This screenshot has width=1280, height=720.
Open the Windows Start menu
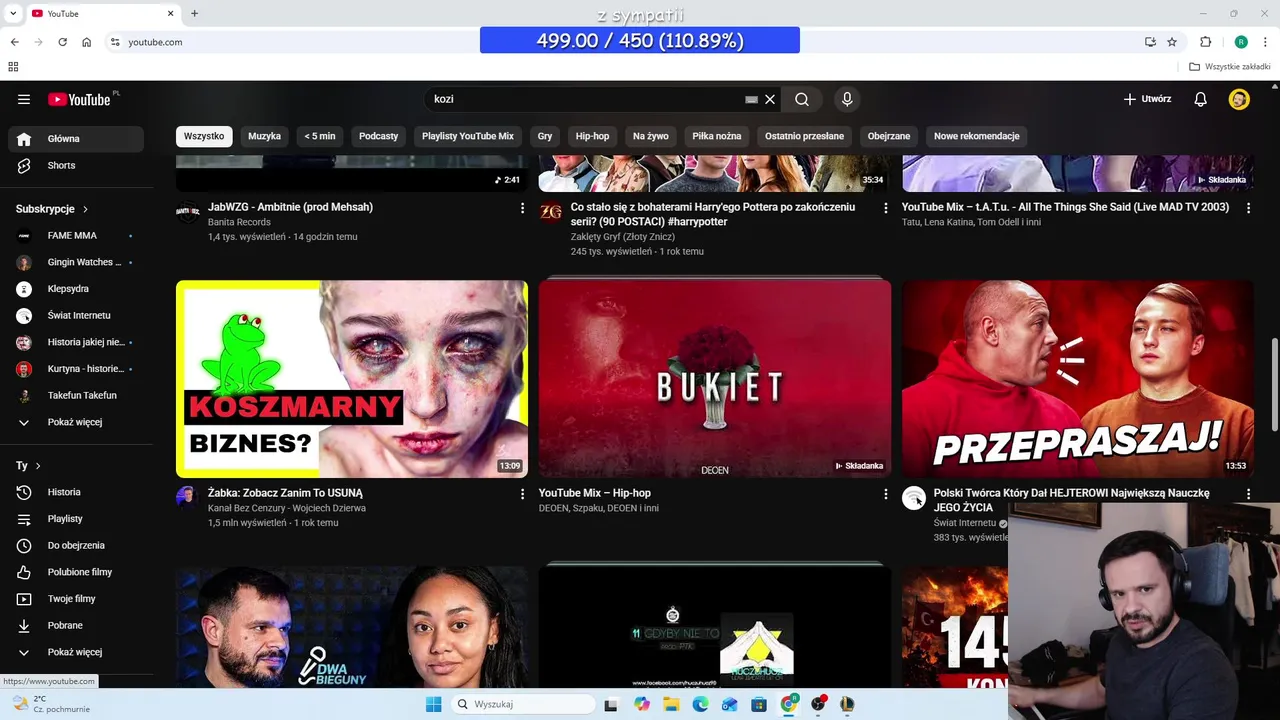click(x=433, y=704)
